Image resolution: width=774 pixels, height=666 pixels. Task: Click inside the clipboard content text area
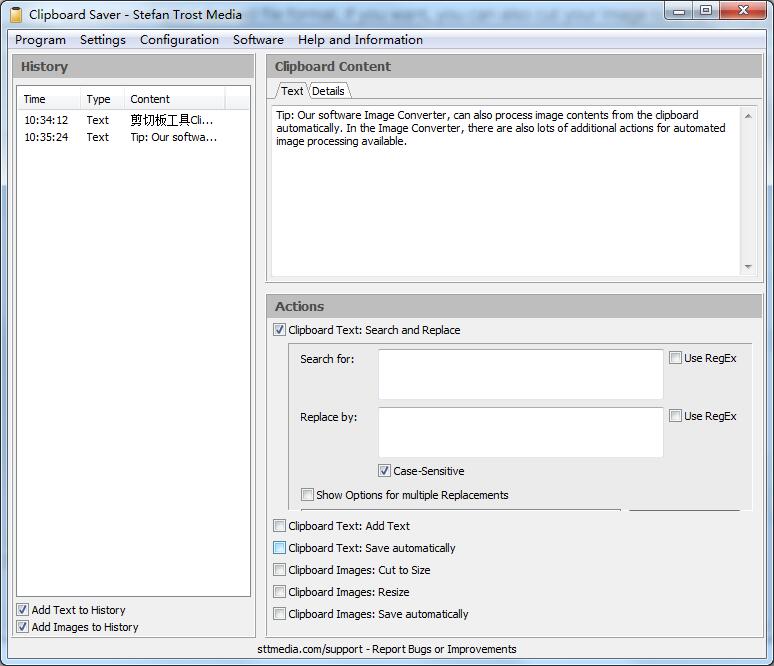click(506, 191)
